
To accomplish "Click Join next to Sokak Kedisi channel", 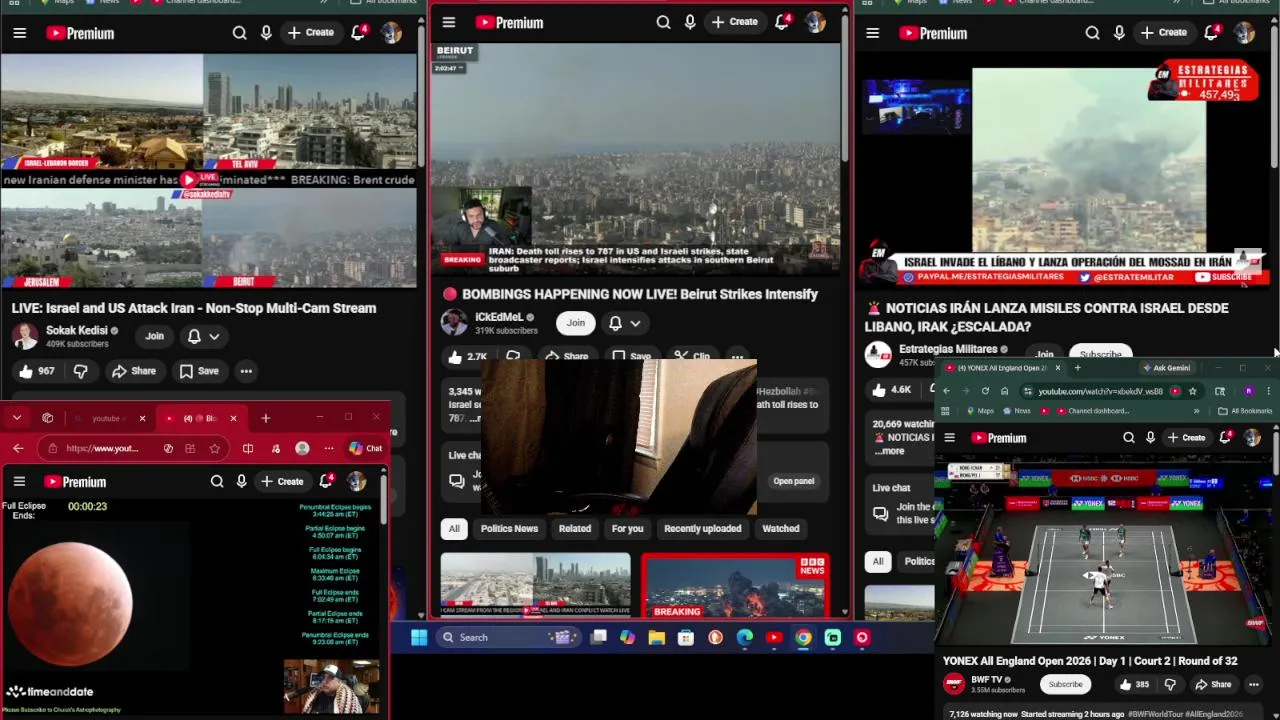I will 154,337.
